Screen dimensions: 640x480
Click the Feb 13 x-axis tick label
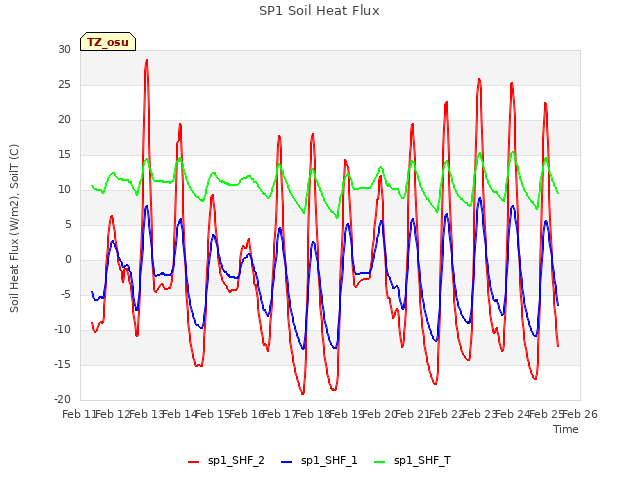pos(147,414)
